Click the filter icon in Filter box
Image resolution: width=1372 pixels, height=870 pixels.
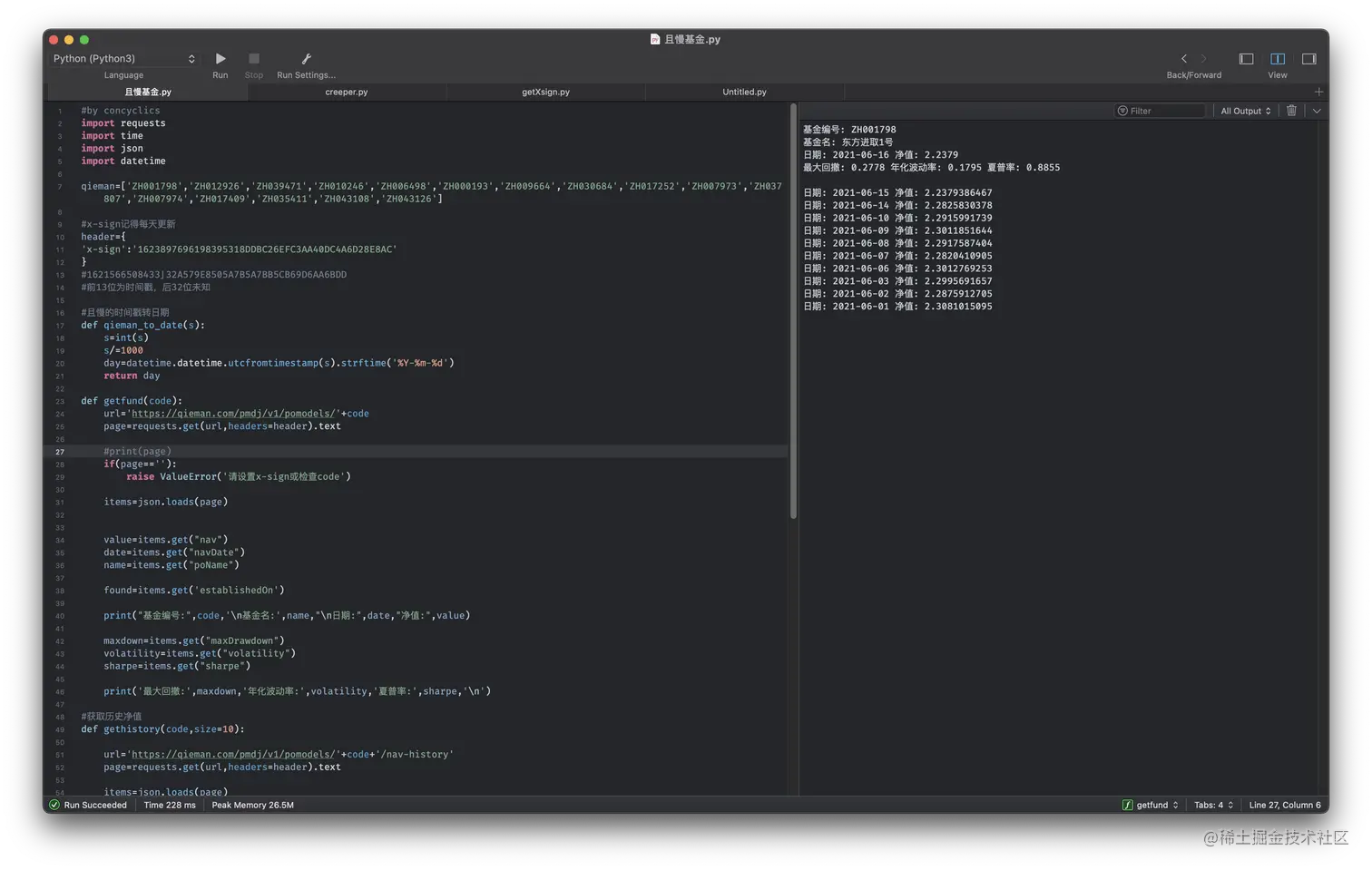[1122, 111]
